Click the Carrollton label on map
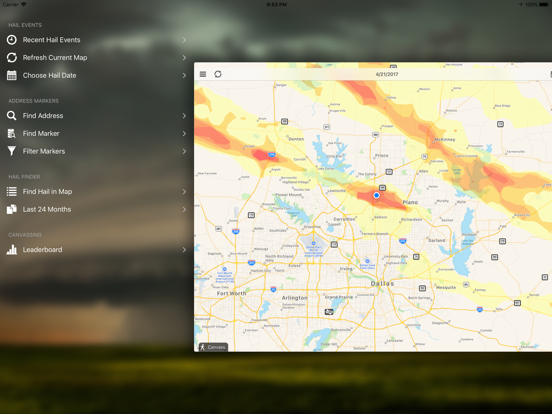 point(344,219)
